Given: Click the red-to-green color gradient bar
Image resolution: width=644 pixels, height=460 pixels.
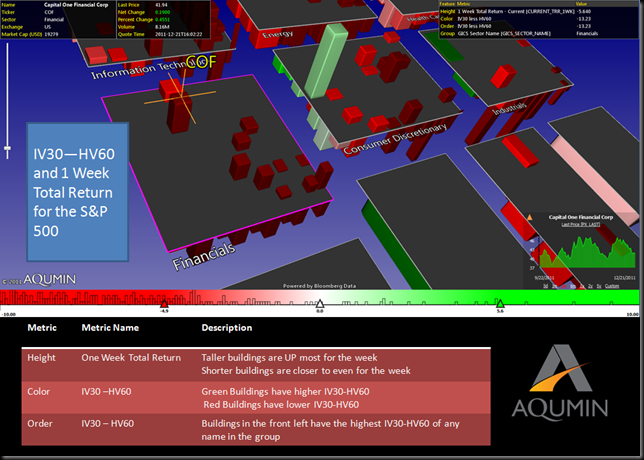Looking at the screenshot, I should coord(320,297).
